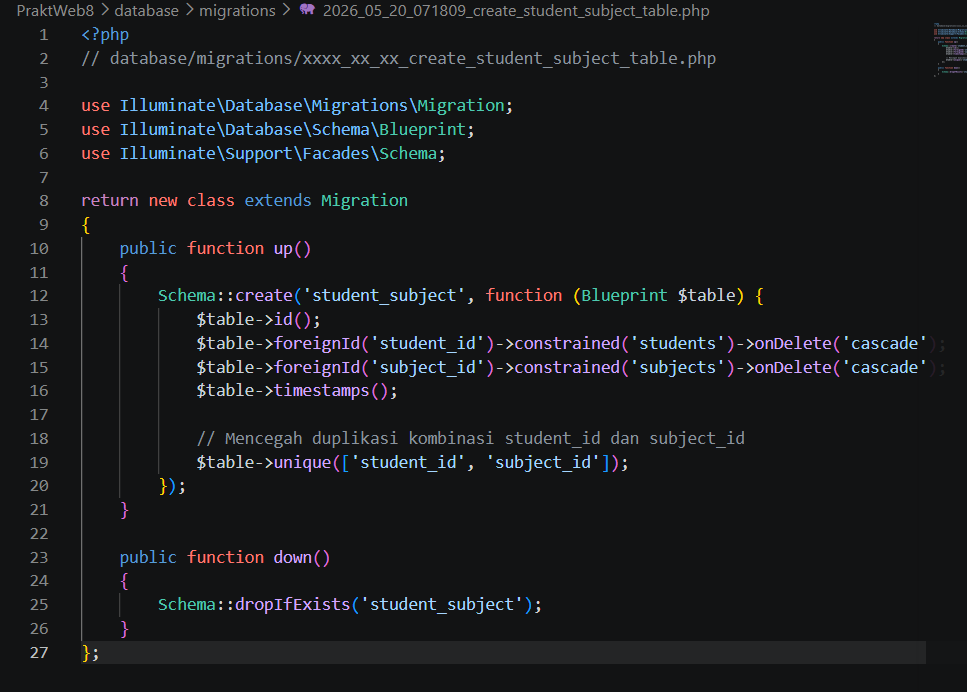Click the create_student_subject_table.php breadcrumb filename

516,10
